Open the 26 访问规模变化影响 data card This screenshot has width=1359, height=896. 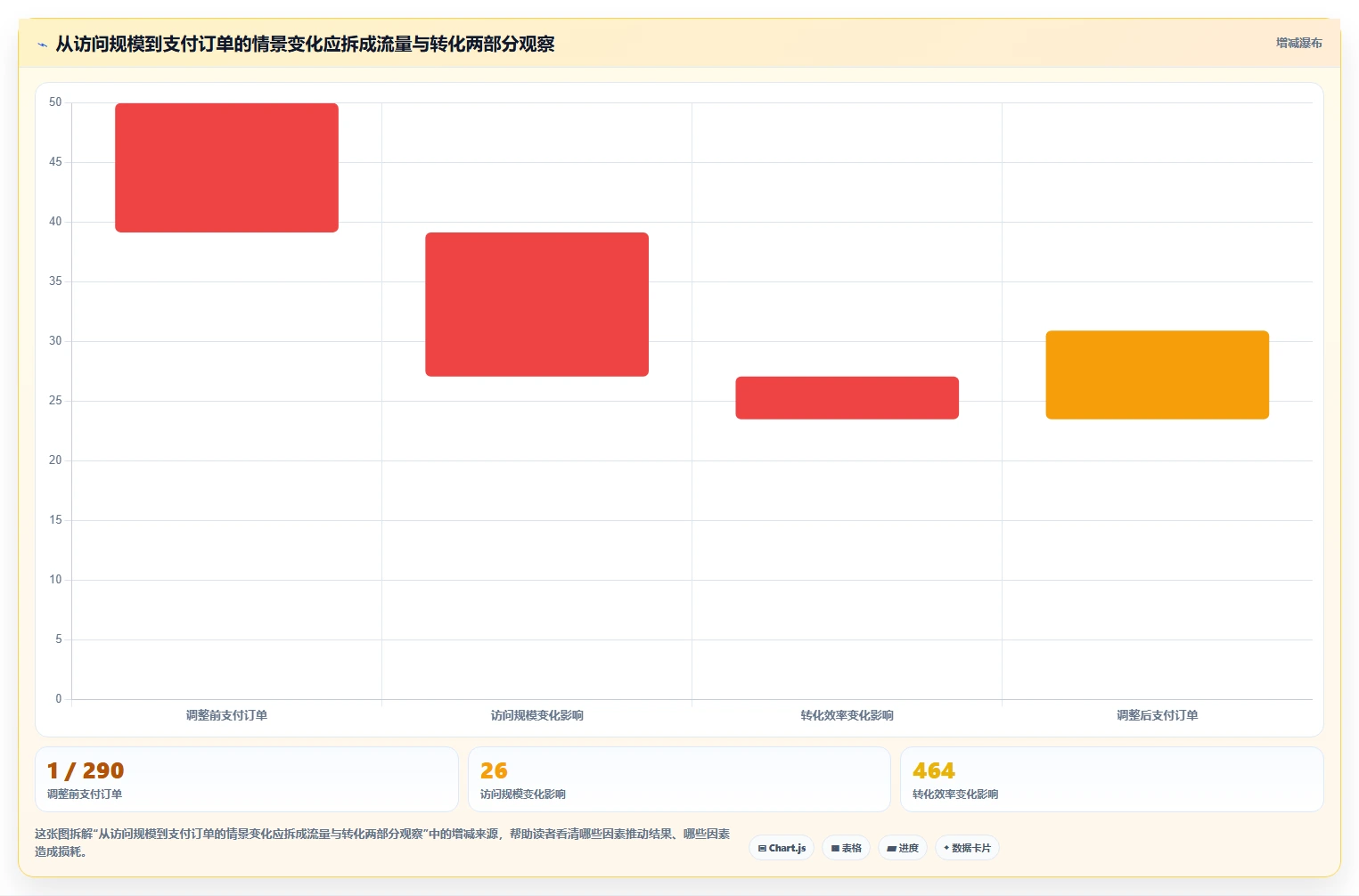[679, 779]
